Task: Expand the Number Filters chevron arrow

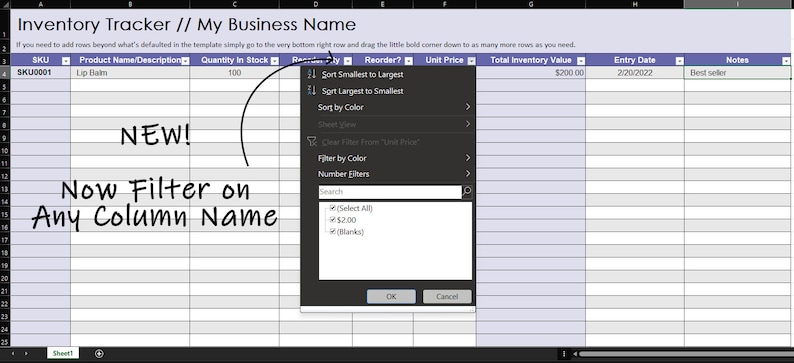Action: click(467, 174)
